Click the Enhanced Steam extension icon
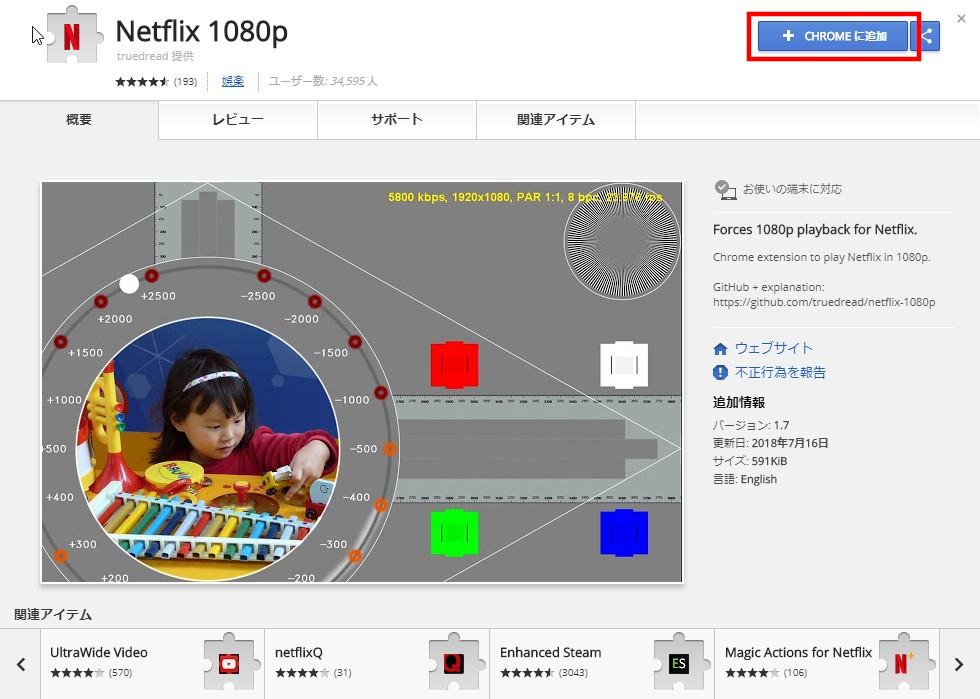The width and height of the screenshot is (980, 699). point(679,662)
